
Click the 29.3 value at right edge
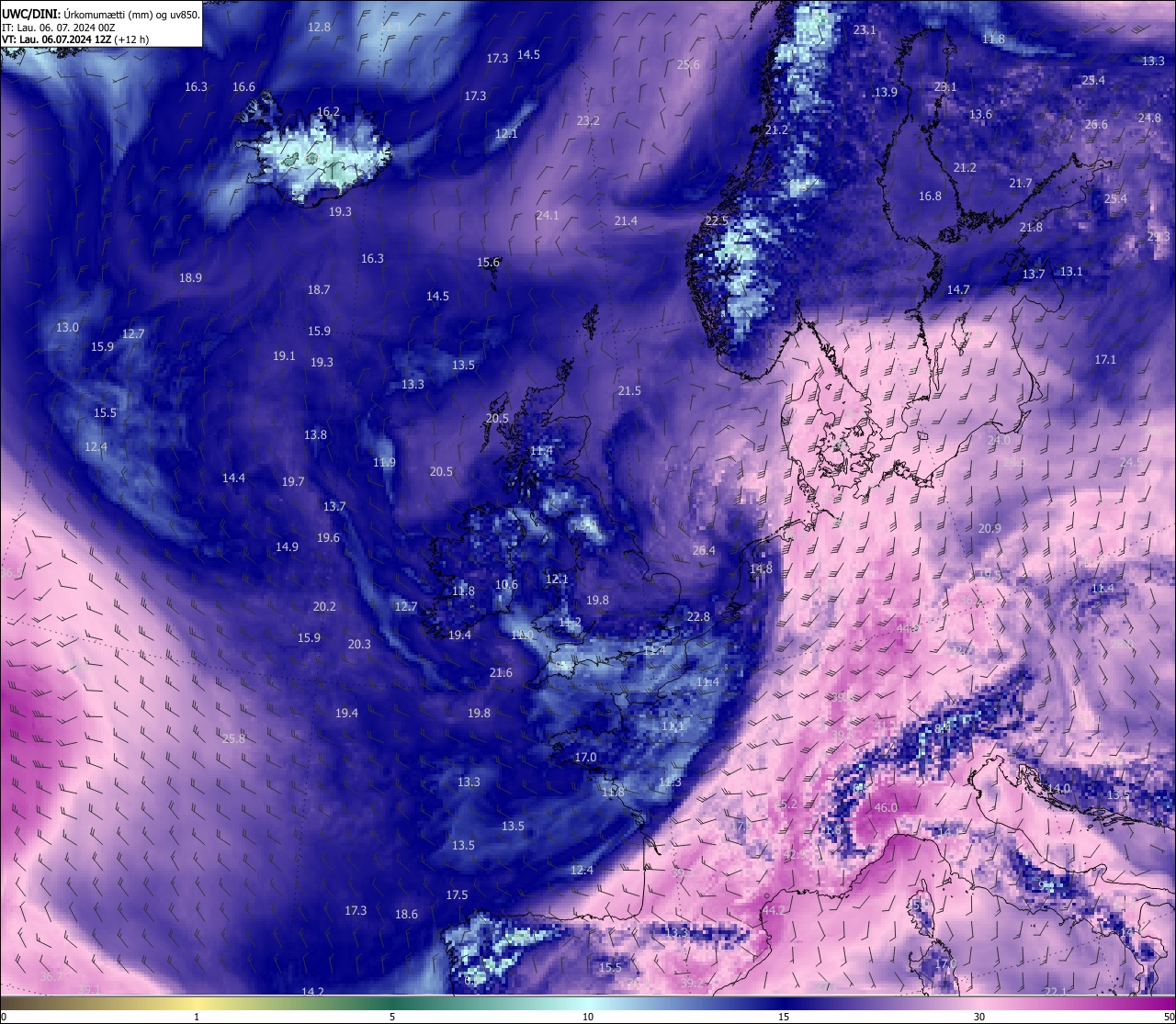(x=1159, y=236)
